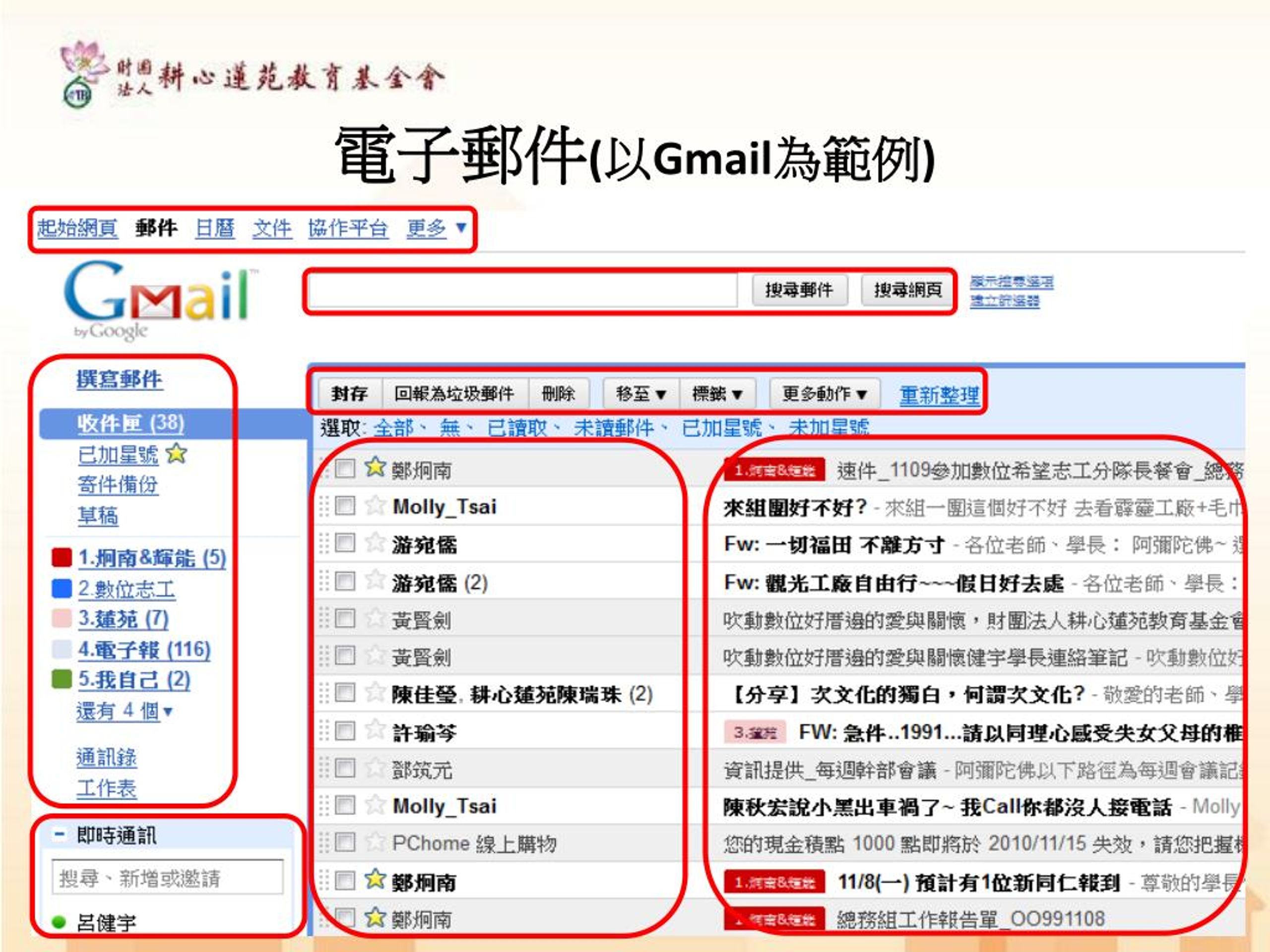Check the 許瑜芩 email checkbox
Image resolution: width=1270 pixels, height=952 pixels.
click(x=344, y=730)
